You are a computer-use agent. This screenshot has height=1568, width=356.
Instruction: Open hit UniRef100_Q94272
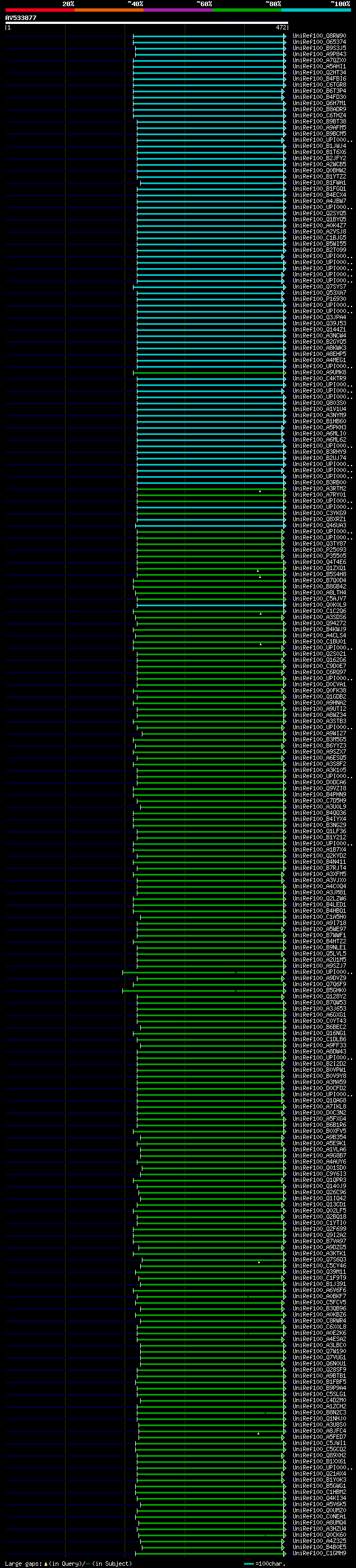click(319, 624)
